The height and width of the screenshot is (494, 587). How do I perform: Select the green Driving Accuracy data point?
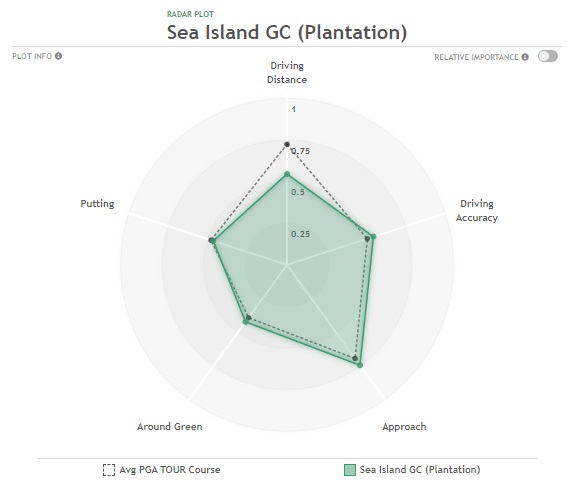click(373, 237)
